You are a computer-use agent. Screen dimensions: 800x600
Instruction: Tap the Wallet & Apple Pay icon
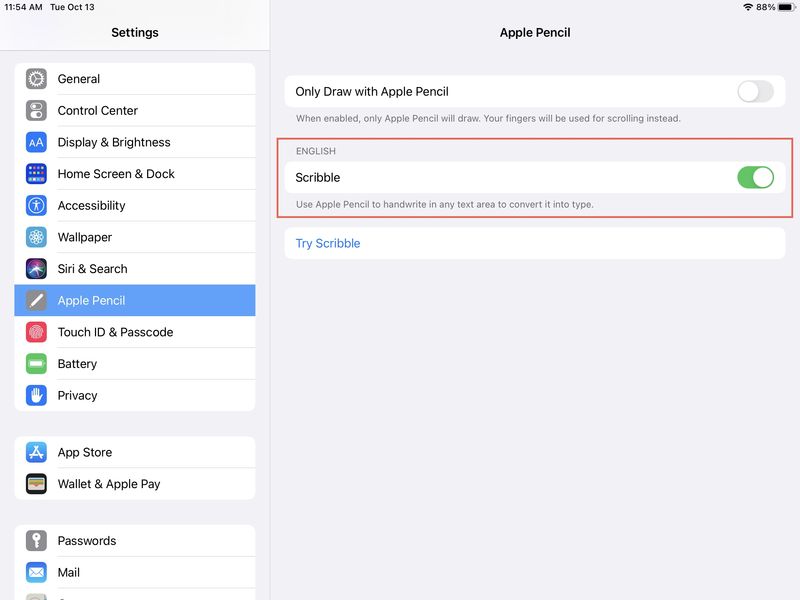tap(36, 484)
